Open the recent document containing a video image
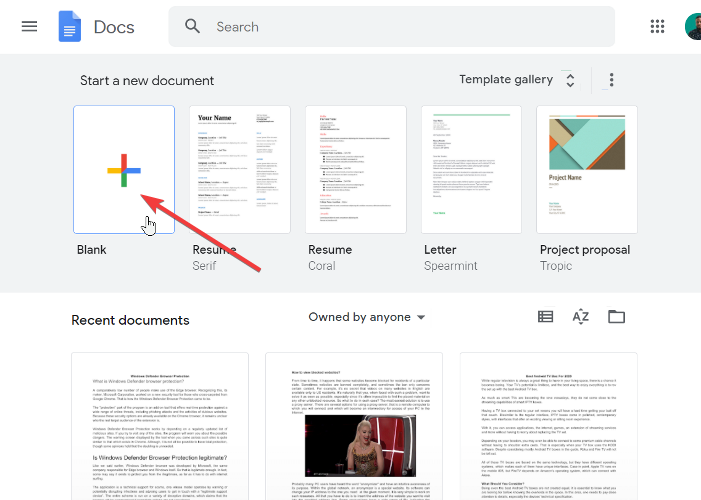701x500 pixels. (x=354, y=426)
